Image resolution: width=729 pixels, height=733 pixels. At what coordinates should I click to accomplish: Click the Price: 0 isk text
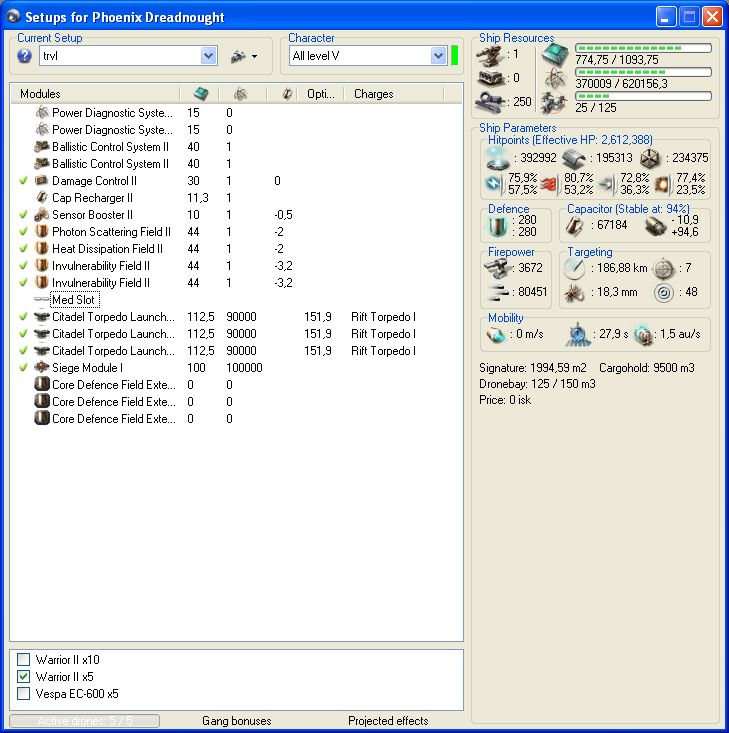tap(505, 400)
